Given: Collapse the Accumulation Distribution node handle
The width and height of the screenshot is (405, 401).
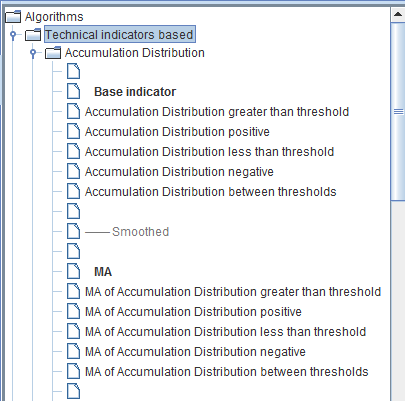Looking at the screenshot, I should pyautogui.click(x=33, y=53).
